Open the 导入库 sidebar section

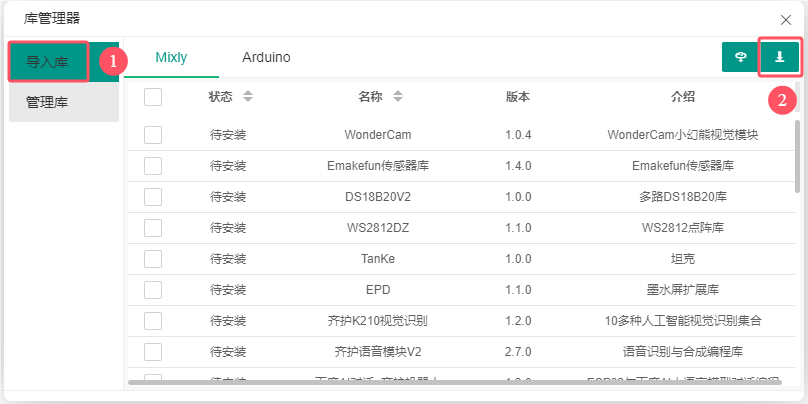(x=47, y=62)
